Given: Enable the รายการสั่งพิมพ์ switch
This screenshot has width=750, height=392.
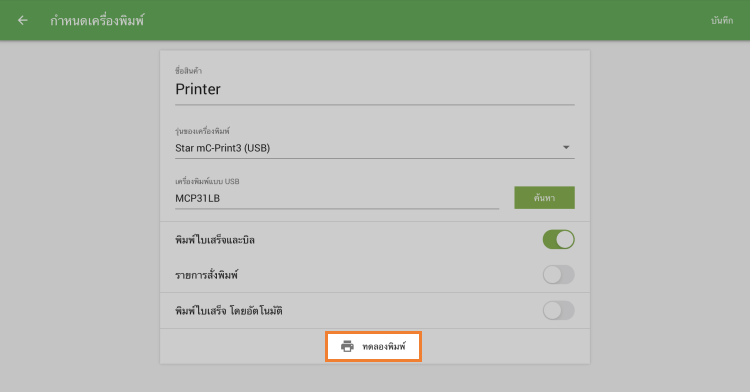Looking at the screenshot, I should [558, 275].
